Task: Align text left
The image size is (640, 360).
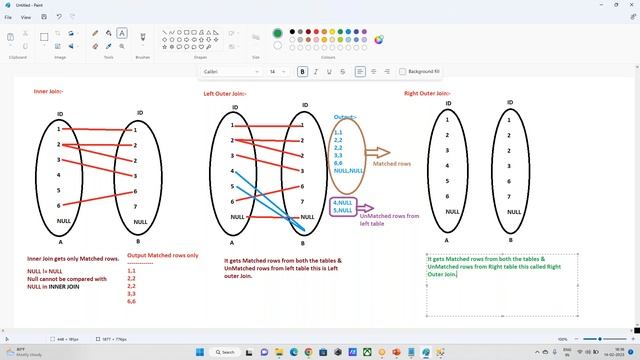Action: [360, 71]
